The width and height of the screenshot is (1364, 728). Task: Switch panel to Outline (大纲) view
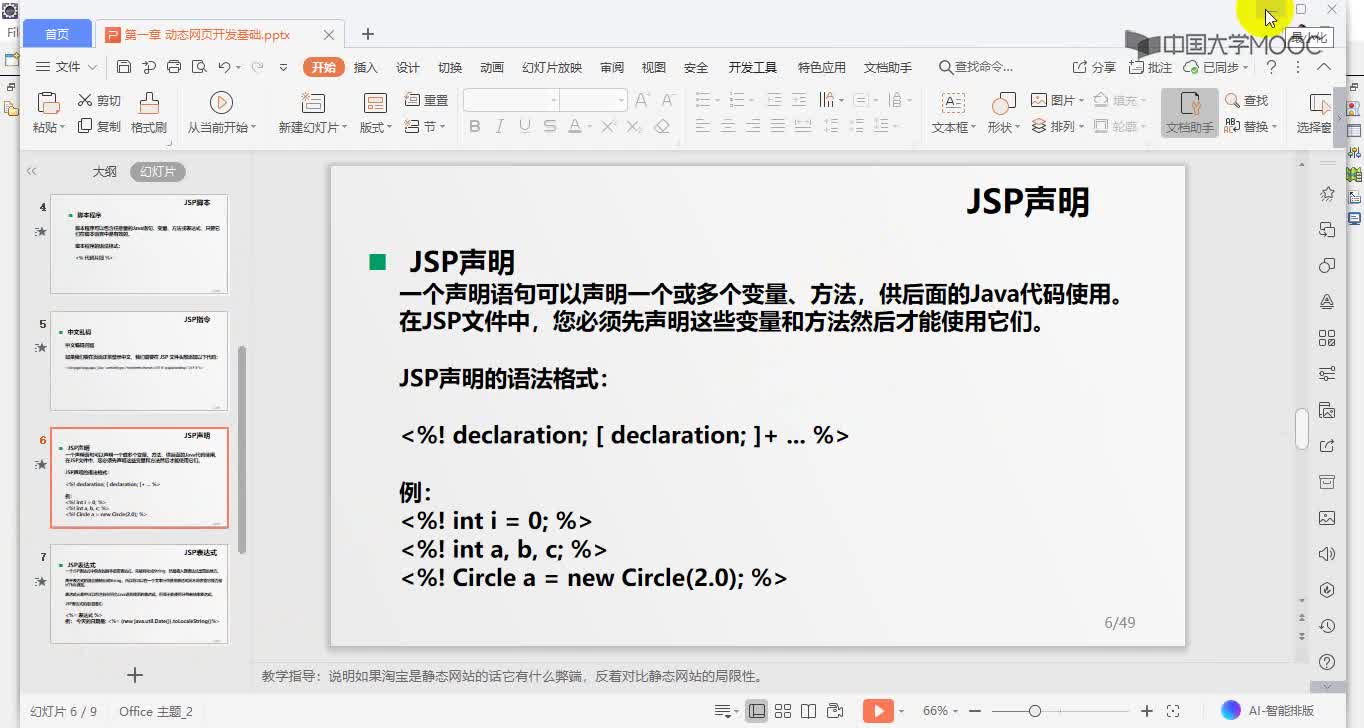(x=105, y=171)
